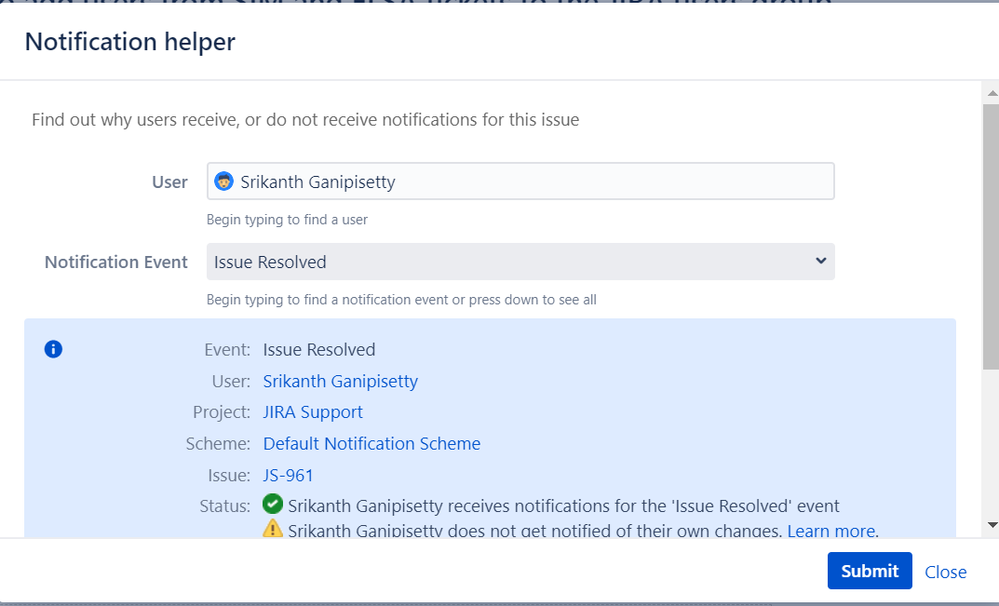Click the 'Status:' label in results panel
999x606 pixels.
click(x=225, y=506)
